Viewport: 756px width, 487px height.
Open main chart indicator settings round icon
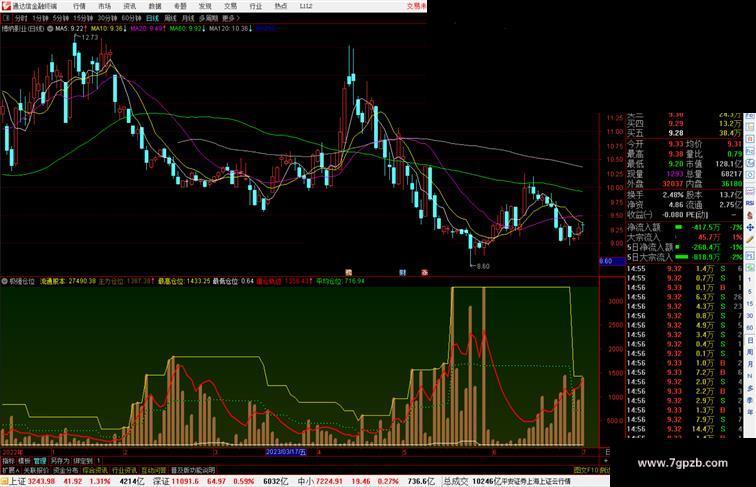tap(50, 28)
